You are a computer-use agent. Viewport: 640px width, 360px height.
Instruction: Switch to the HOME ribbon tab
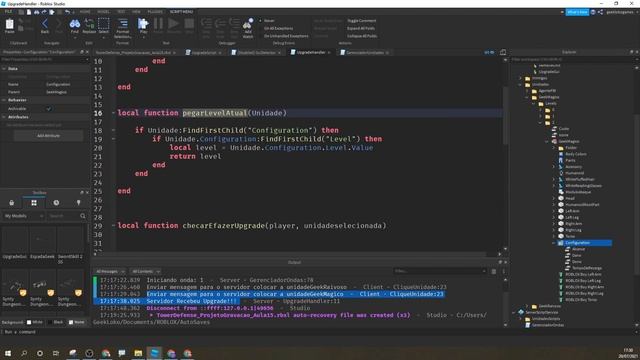tap(85, 12)
